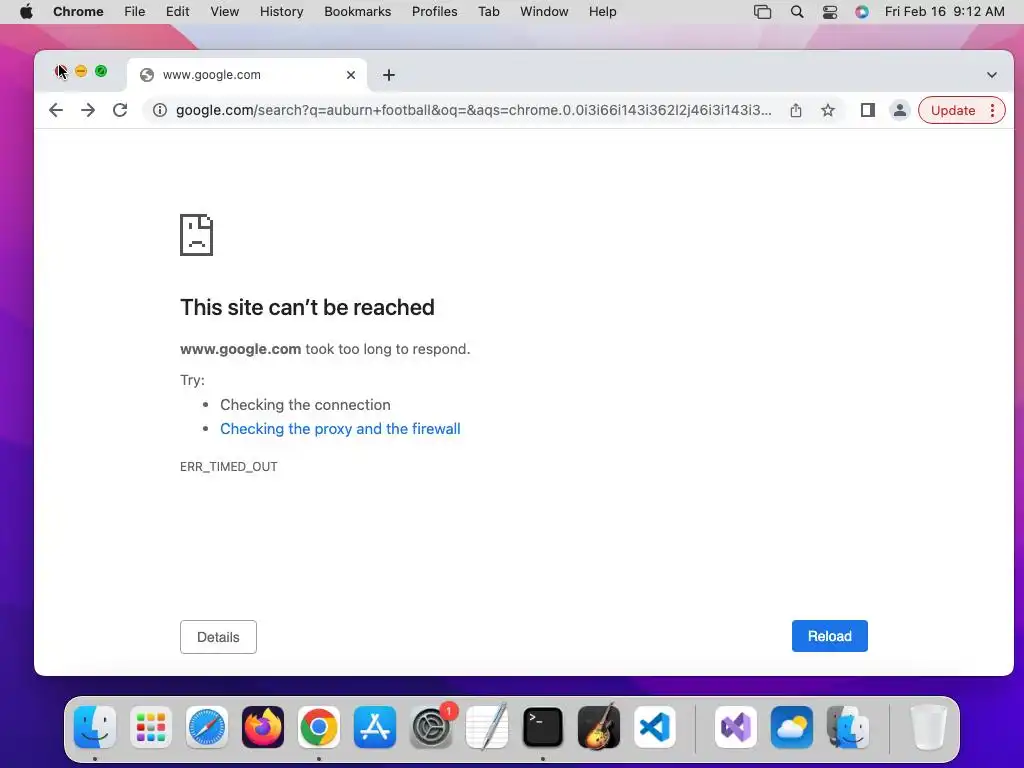The image size is (1024, 768).
Task: Open the File menu
Action: point(135,12)
